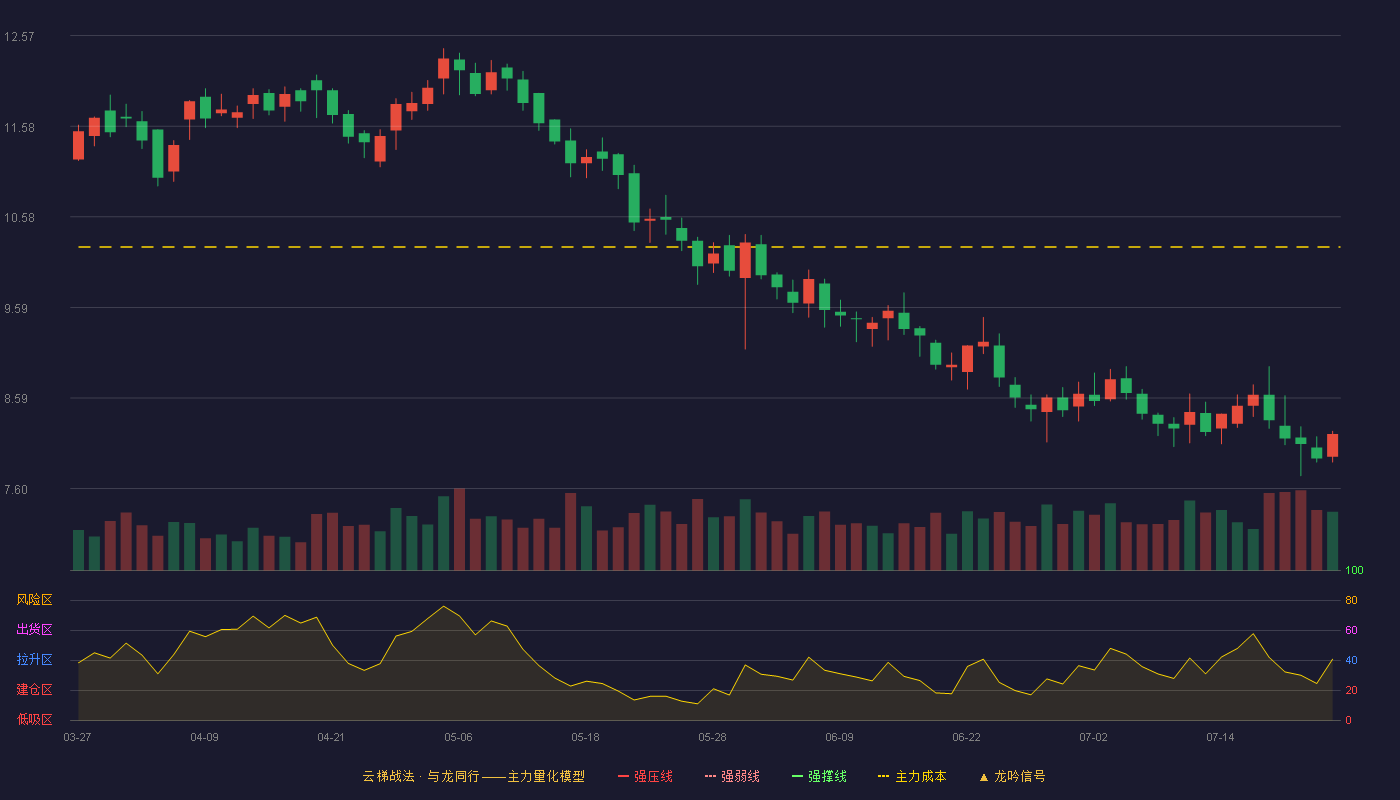Toggle the green 强撑线 legend marker
Image resolution: width=1400 pixels, height=800 pixels.
pos(797,776)
